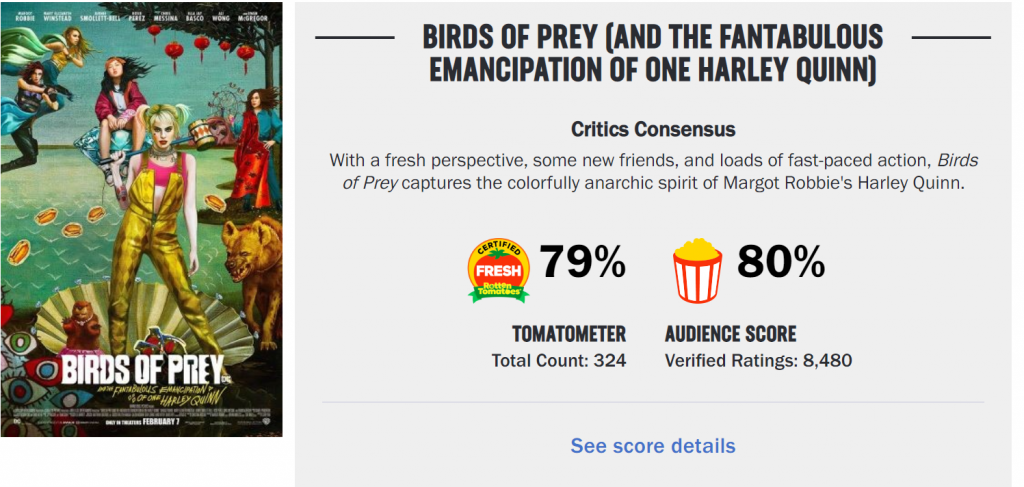Select the AUDIENCE SCORE label
Screen dimensions: 1024x487
point(730,334)
